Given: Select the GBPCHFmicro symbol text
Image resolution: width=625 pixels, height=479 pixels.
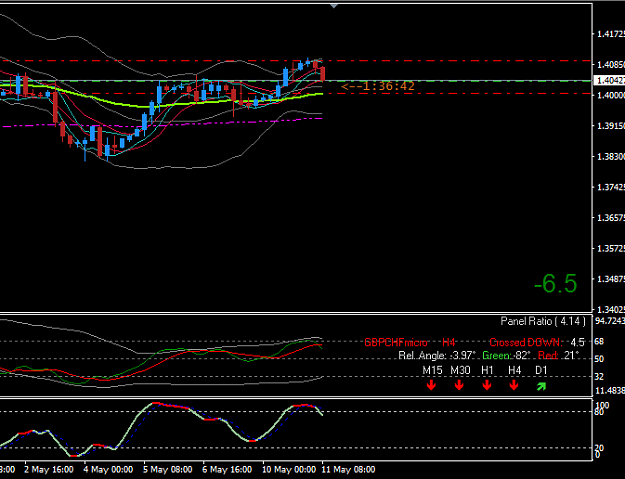Looking at the screenshot, I should (395, 342).
